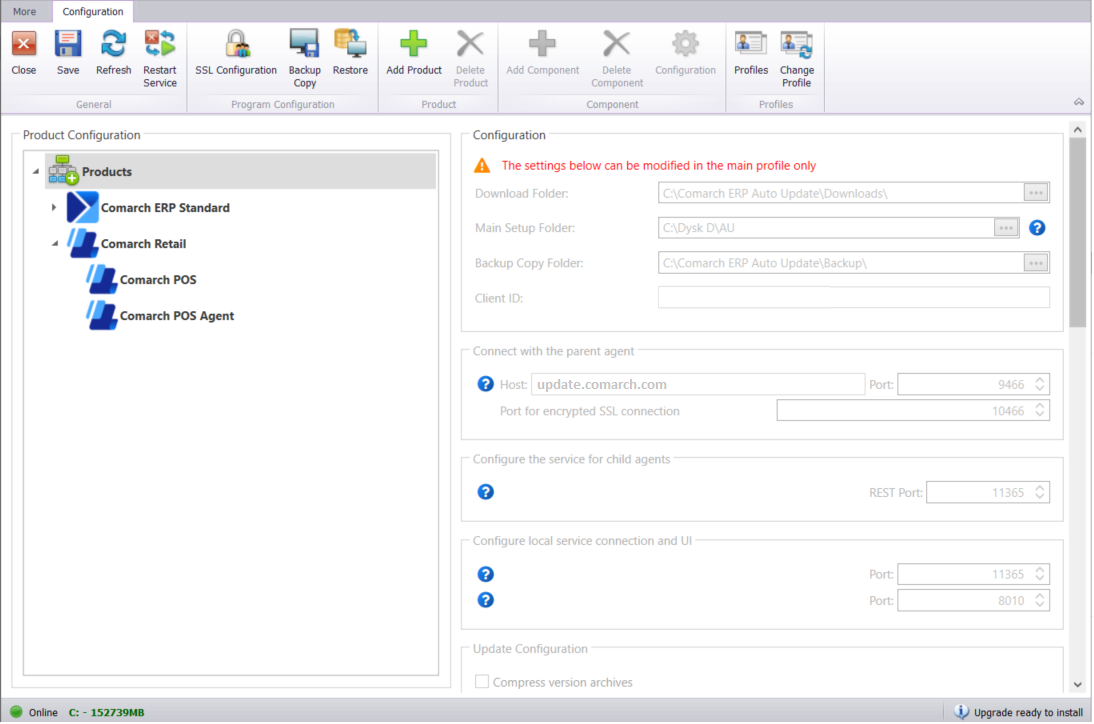Click the local Port 8010 spinner arrows

(x=1040, y=601)
